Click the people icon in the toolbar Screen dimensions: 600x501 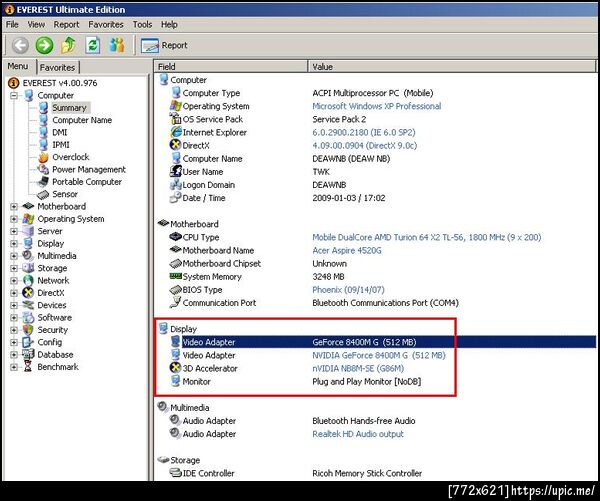point(117,45)
